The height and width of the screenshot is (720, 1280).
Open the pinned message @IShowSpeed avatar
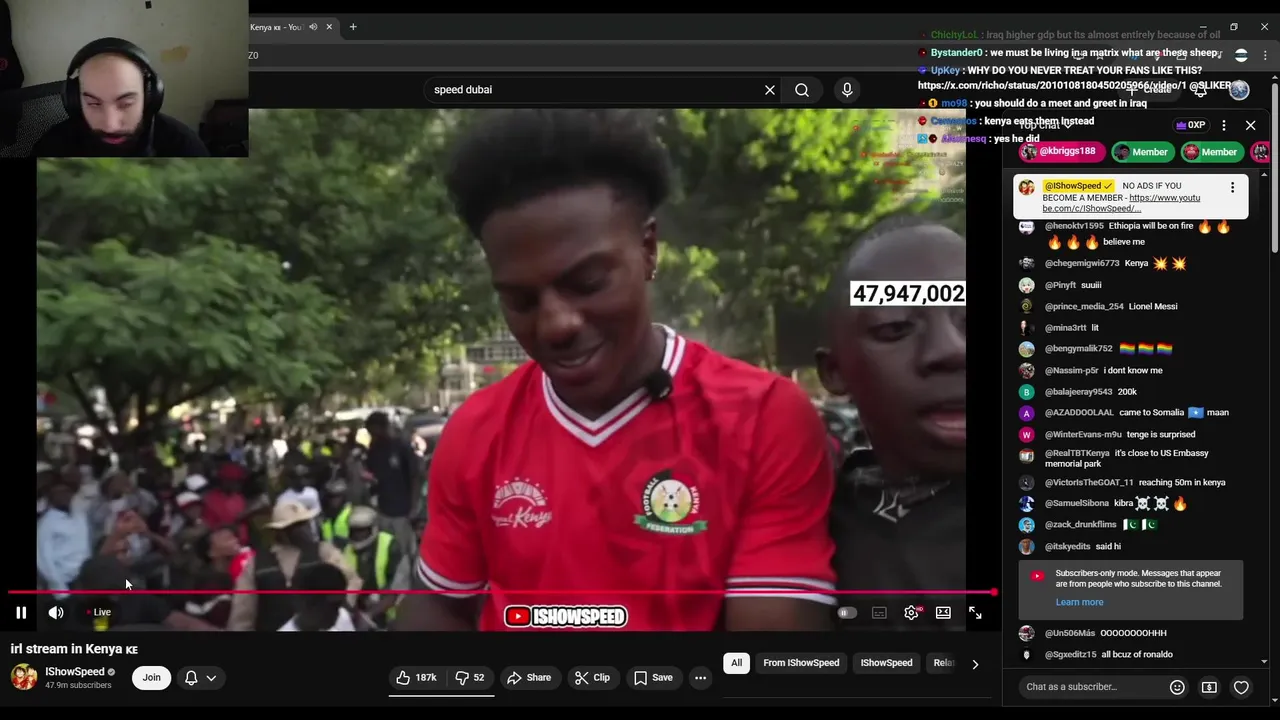pos(1026,187)
